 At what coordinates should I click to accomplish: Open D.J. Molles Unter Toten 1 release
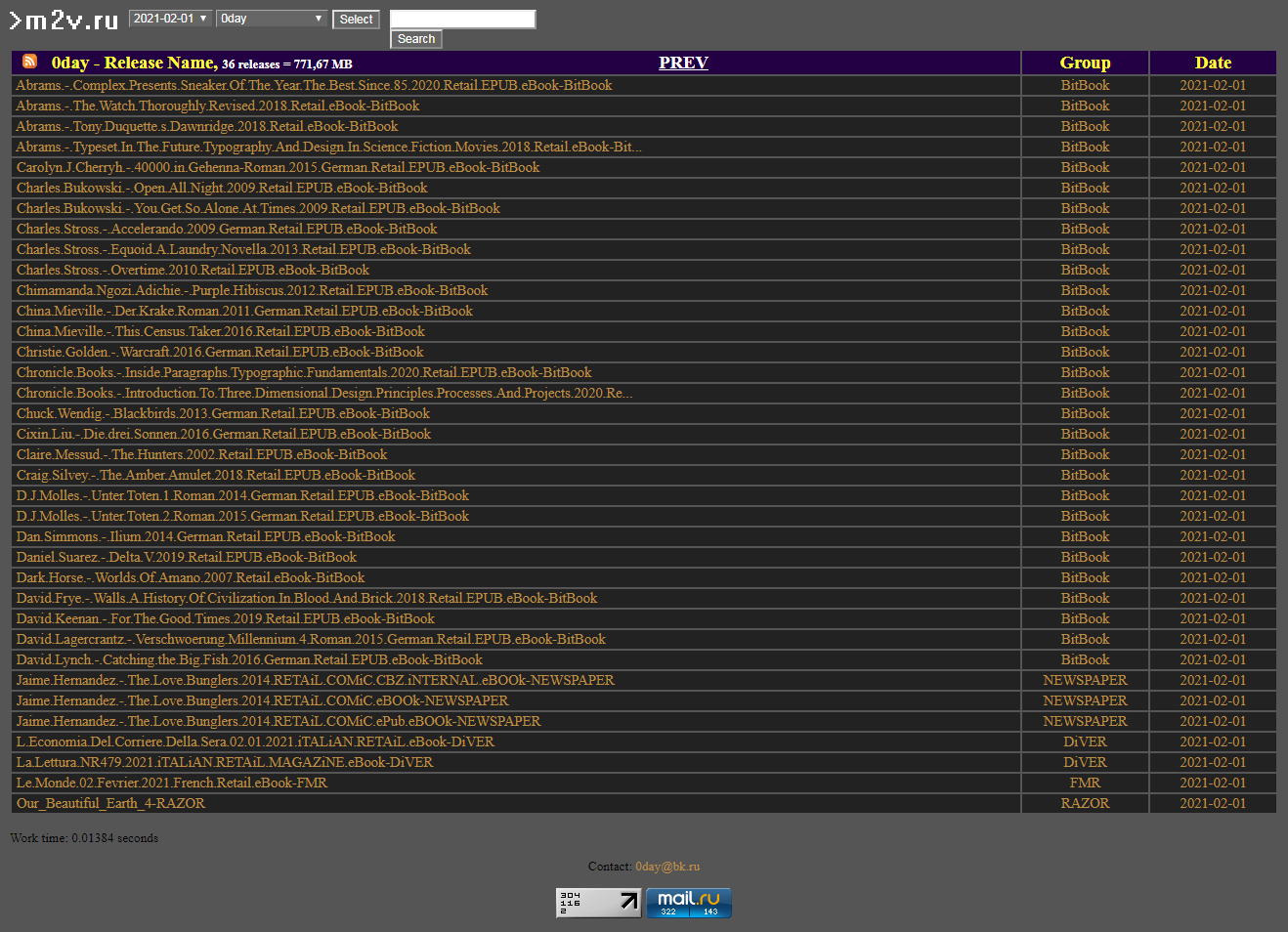point(242,495)
